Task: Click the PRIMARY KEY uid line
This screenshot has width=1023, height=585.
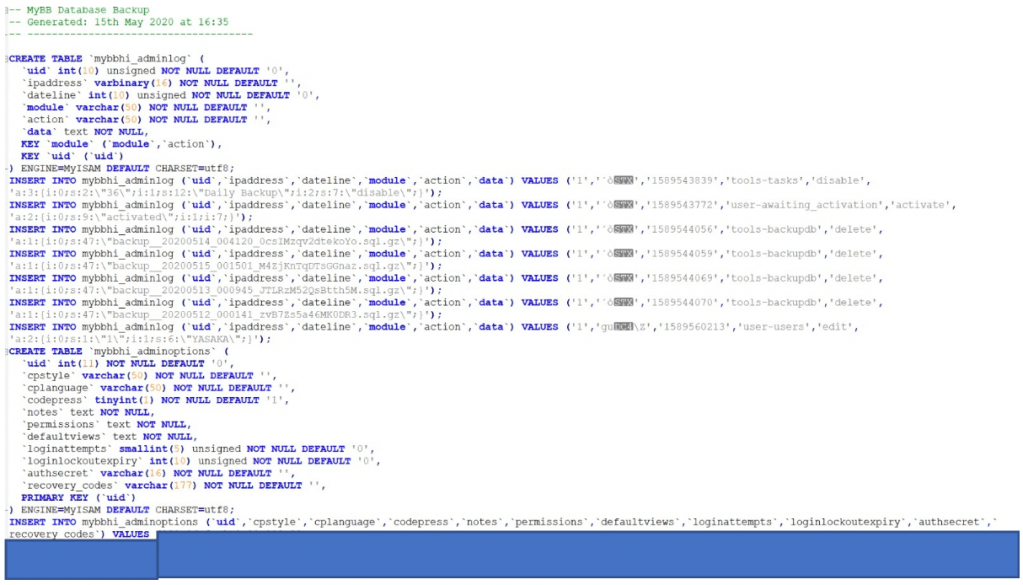Action: (x=80, y=497)
